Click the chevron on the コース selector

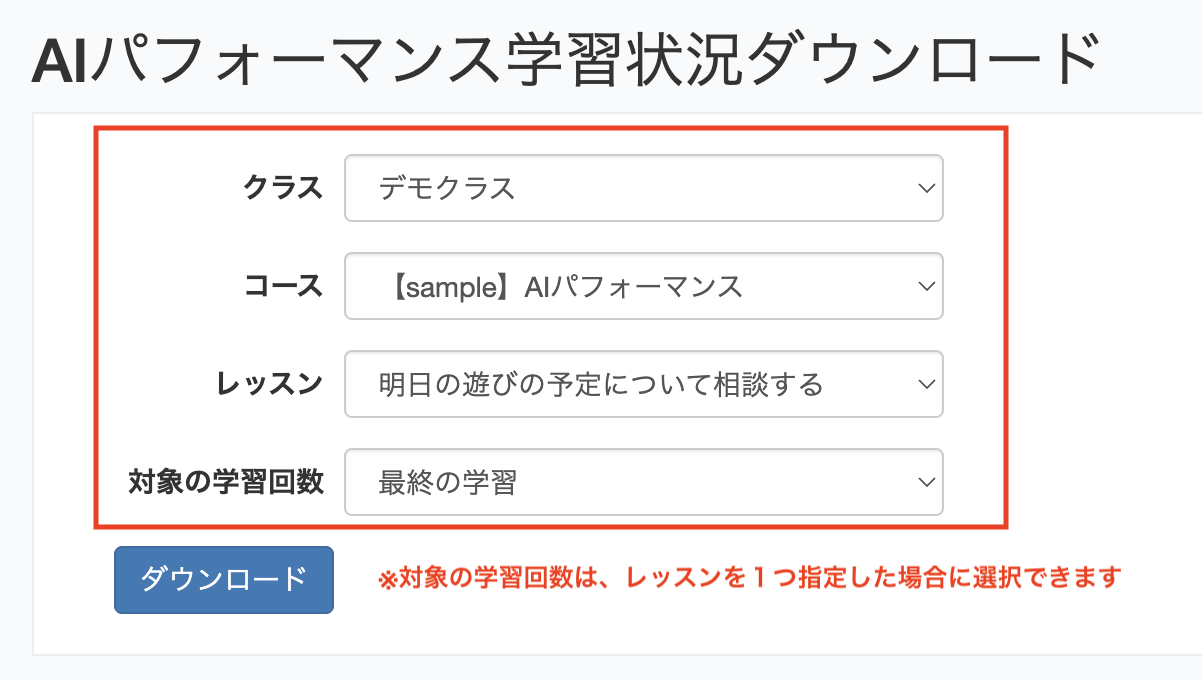[925, 286]
